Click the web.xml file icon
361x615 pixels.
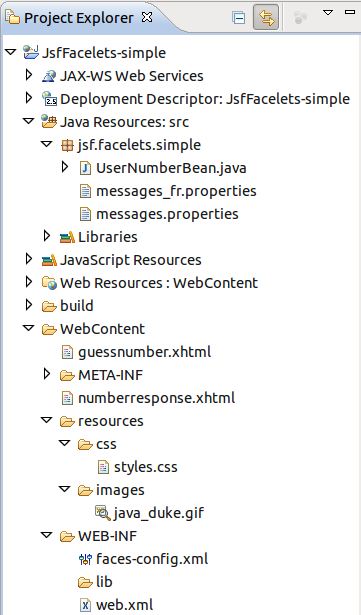(x=85, y=605)
